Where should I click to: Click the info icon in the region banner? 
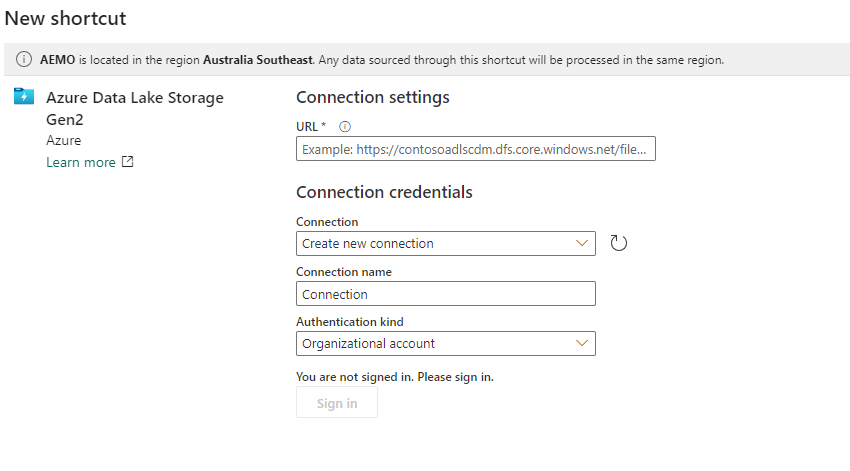pos(24,59)
